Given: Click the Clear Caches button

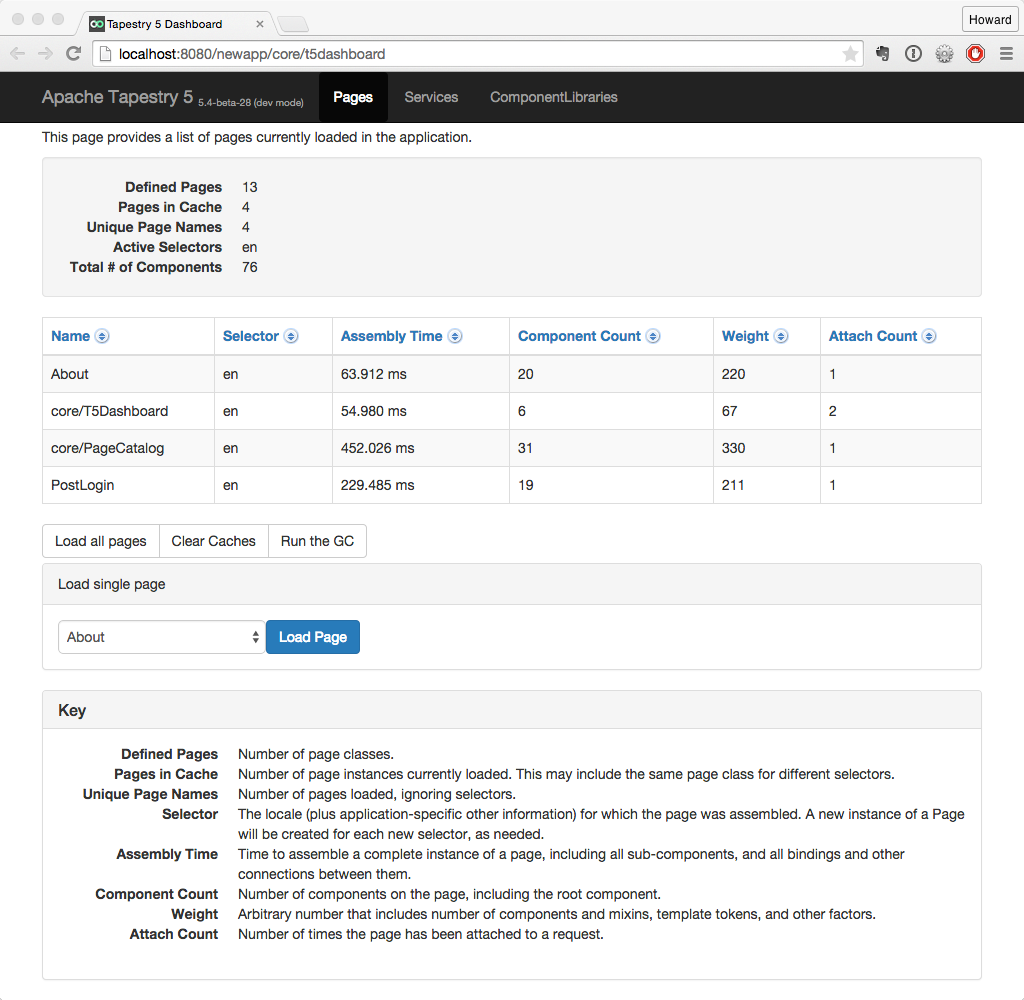Looking at the screenshot, I should point(213,541).
